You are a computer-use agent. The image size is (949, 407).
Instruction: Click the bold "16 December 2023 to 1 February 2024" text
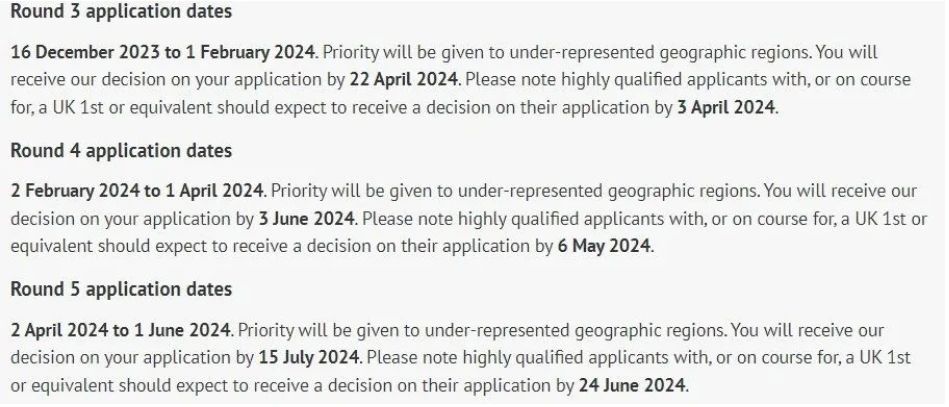163,52
